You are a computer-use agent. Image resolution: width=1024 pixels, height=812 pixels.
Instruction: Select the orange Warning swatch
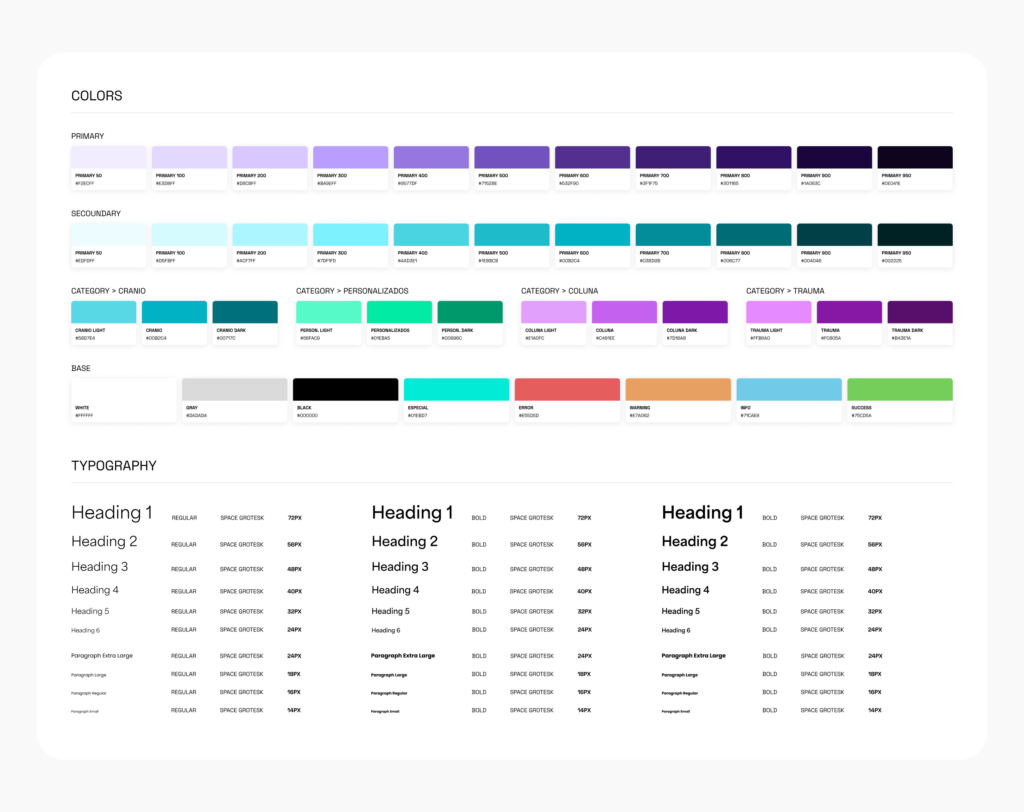click(678, 389)
